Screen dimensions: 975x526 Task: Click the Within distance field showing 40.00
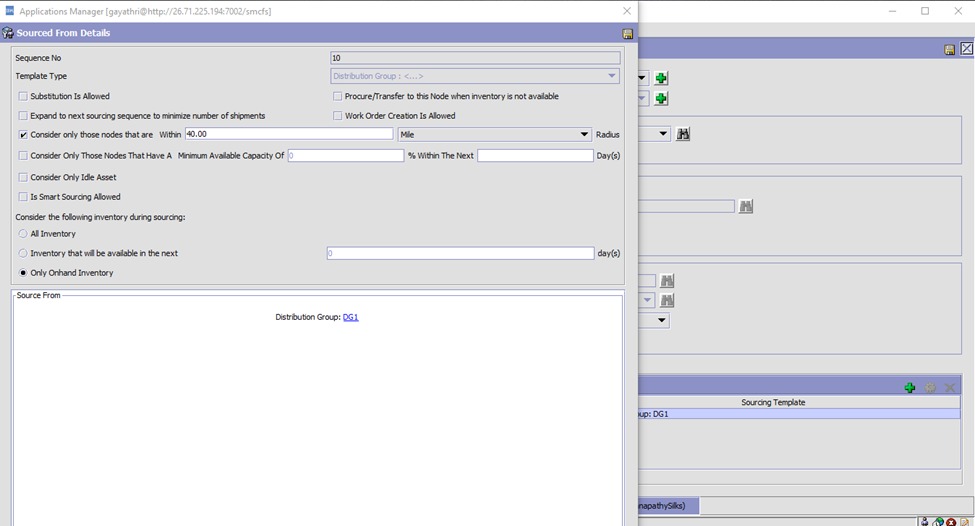pos(288,134)
